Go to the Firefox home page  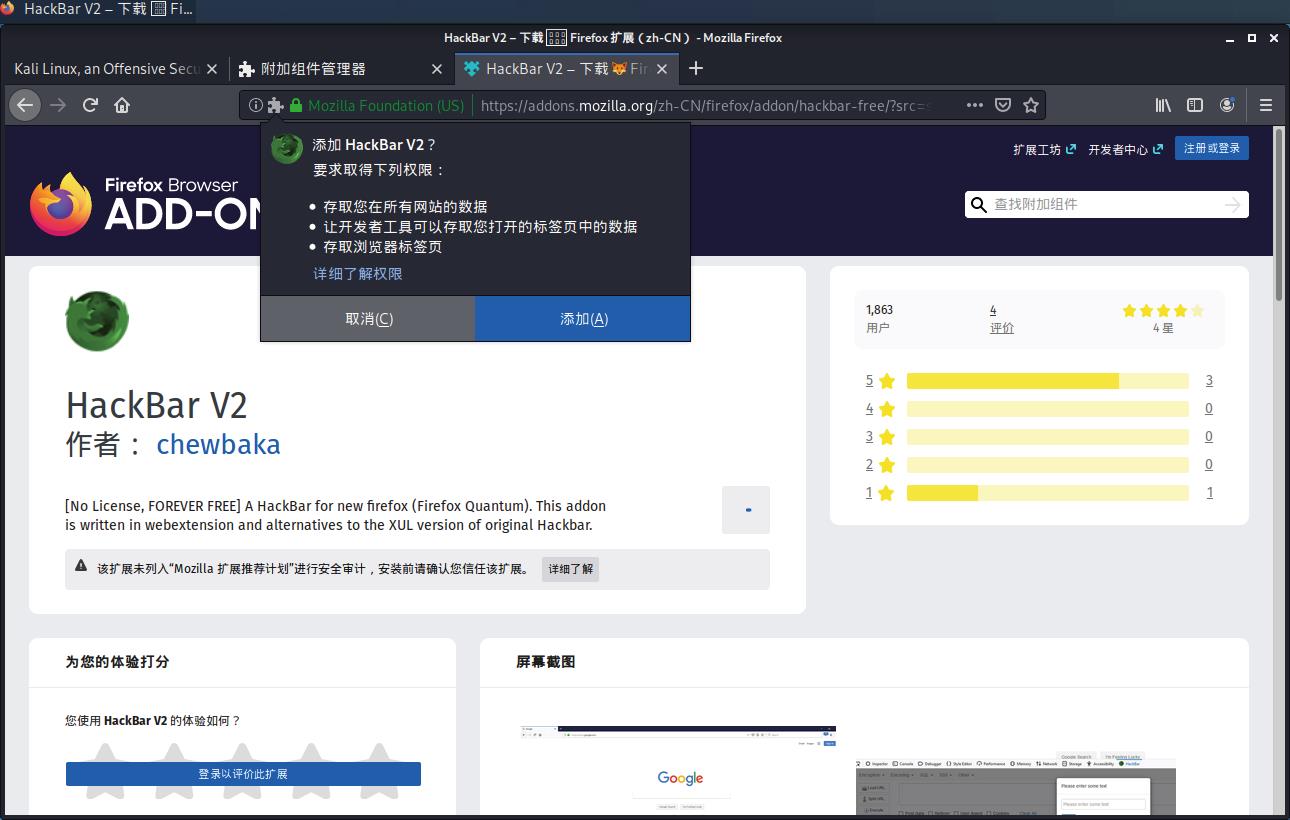[122, 105]
